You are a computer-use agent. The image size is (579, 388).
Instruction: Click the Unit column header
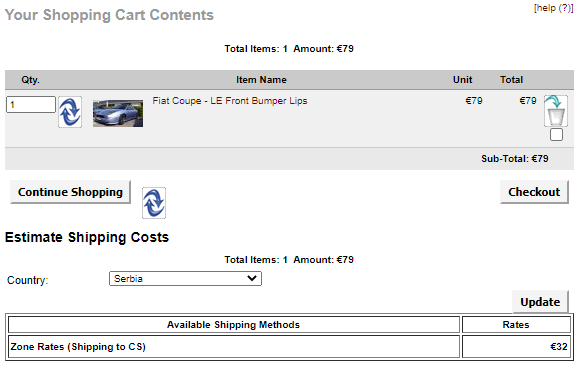pyautogui.click(x=462, y=80)
